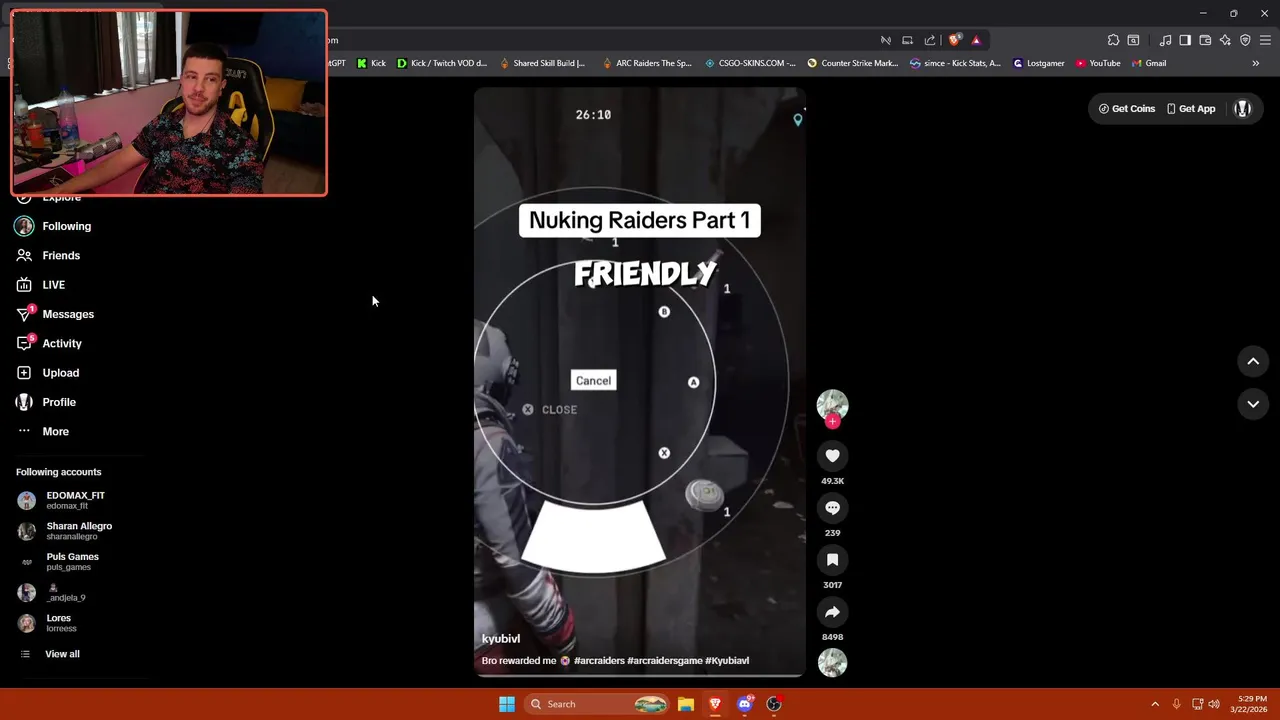Open the Lostgamer bookmark
1280x720 pixels.
(1039, 63)
